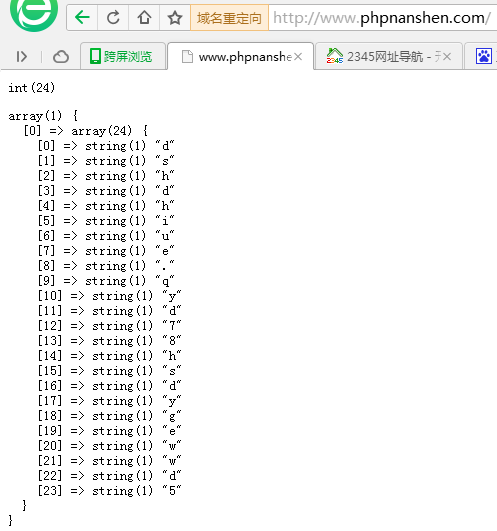497x531 pixels.
Task: Open the cloud sync icon
Action: point(61,57)
